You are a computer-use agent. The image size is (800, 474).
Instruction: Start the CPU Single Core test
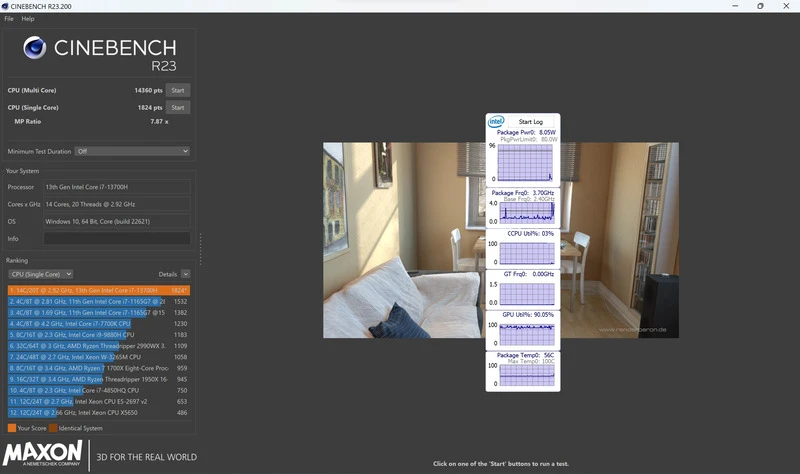pos(178,108)
